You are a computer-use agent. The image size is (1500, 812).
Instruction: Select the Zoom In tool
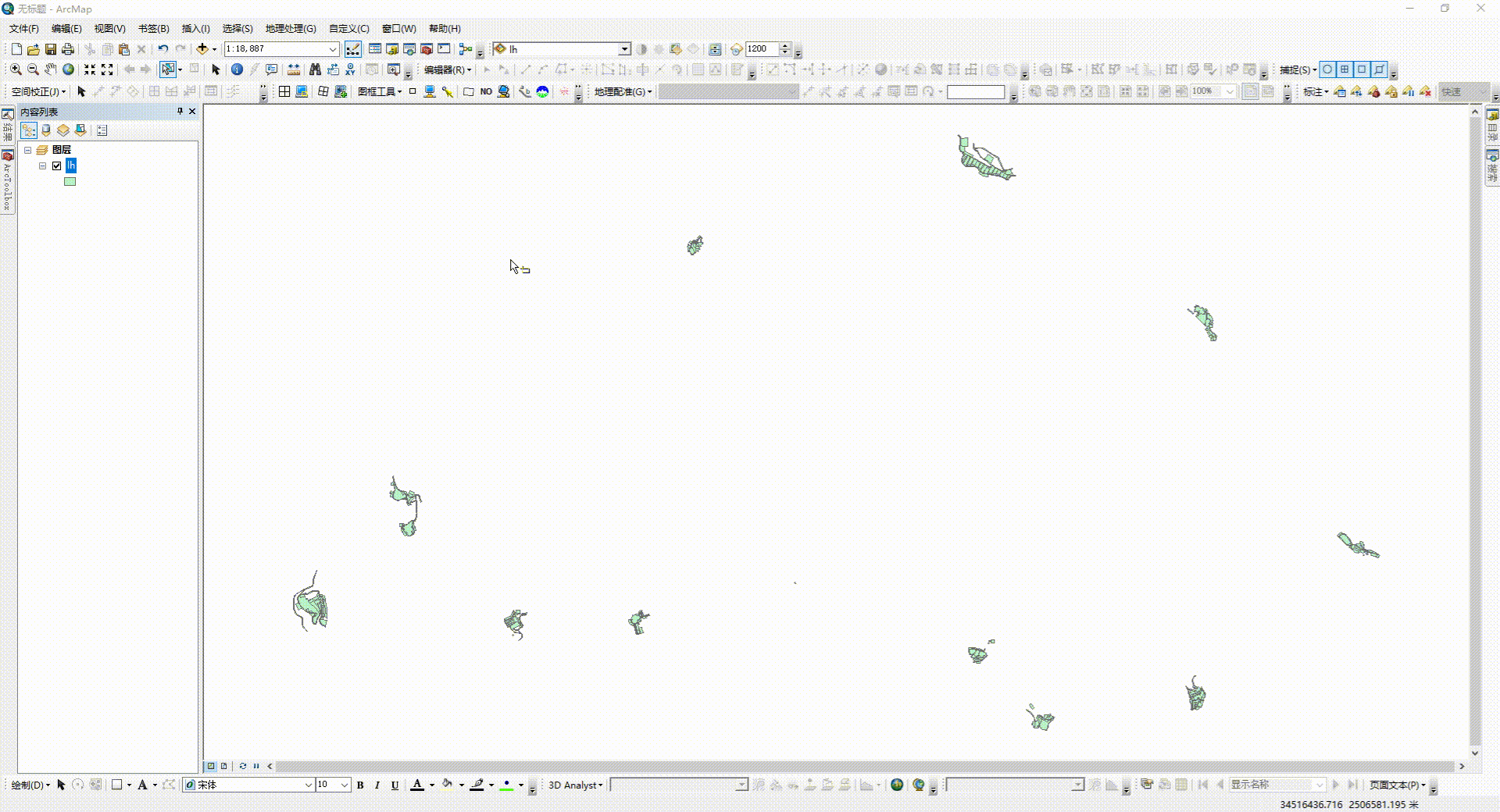tap(15, 69)
